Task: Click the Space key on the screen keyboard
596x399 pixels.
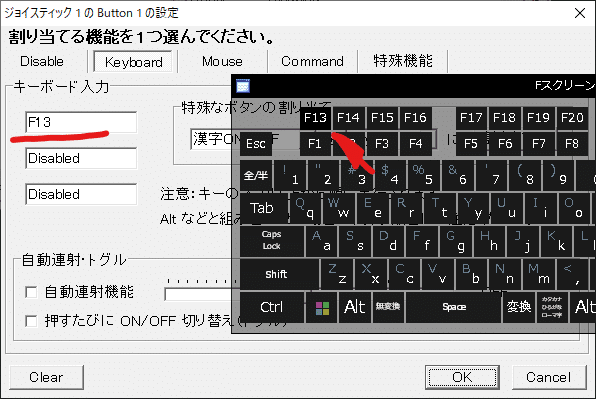Action: [x=453, y=307]
